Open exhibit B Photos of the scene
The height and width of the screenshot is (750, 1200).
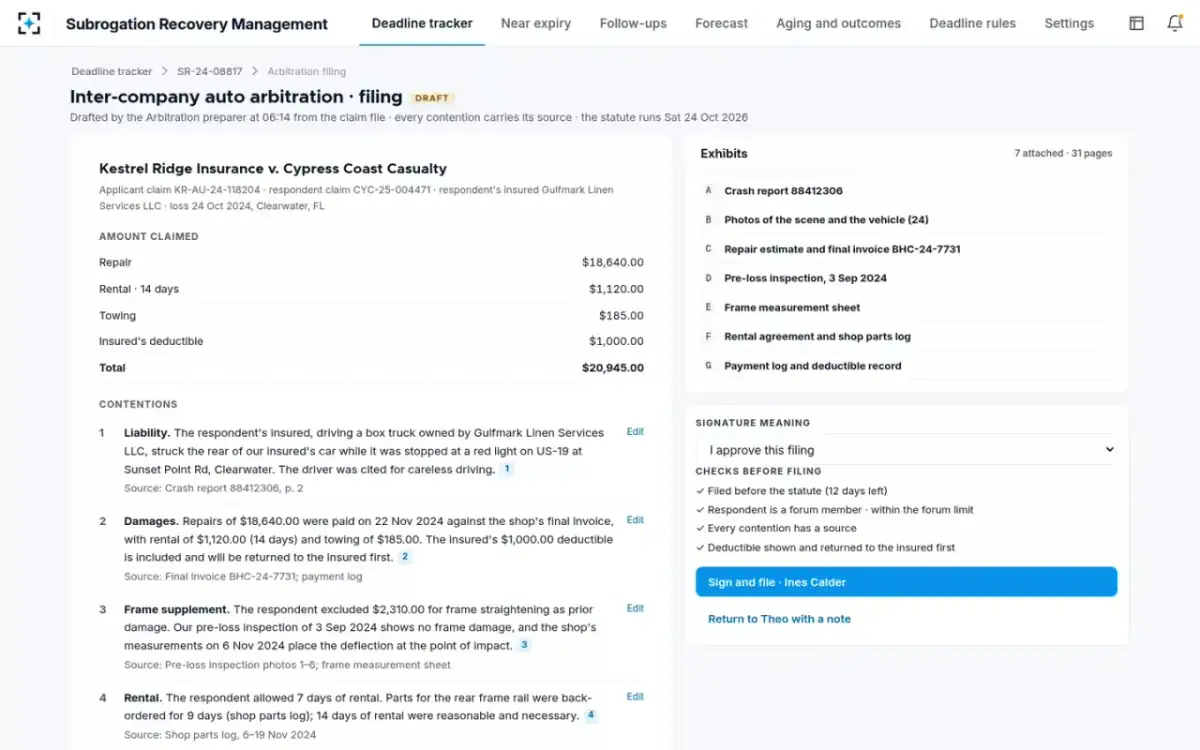click(906, 220)
